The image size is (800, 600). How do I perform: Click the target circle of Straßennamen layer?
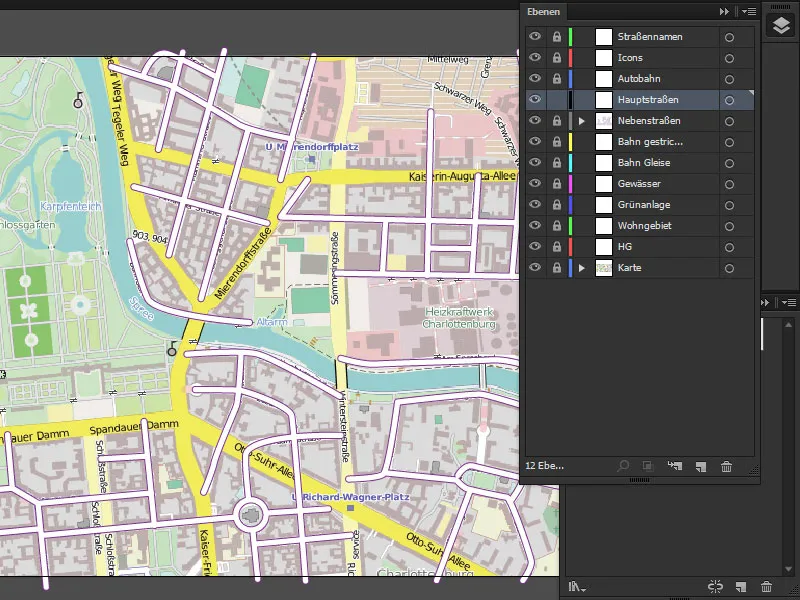tap(730, 37)
